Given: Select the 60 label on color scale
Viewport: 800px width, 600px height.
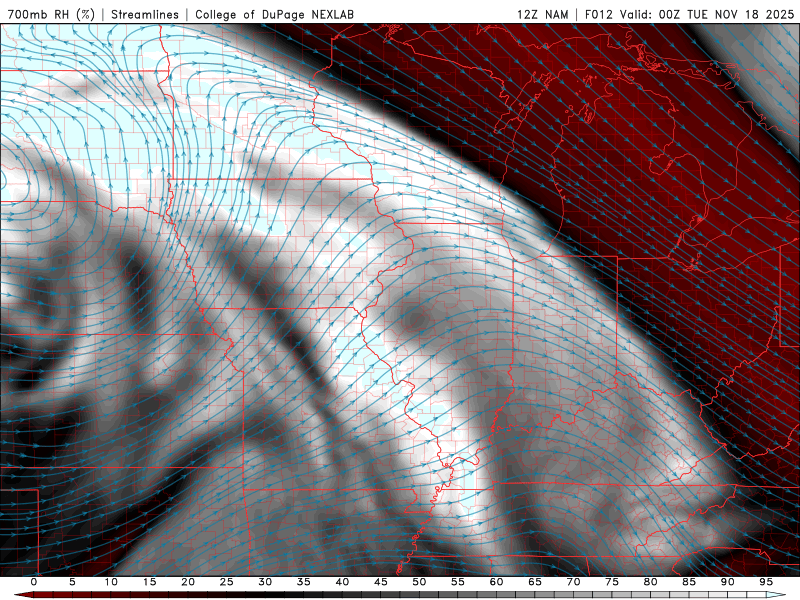Looking at the screenshot, I should (496, 582).
